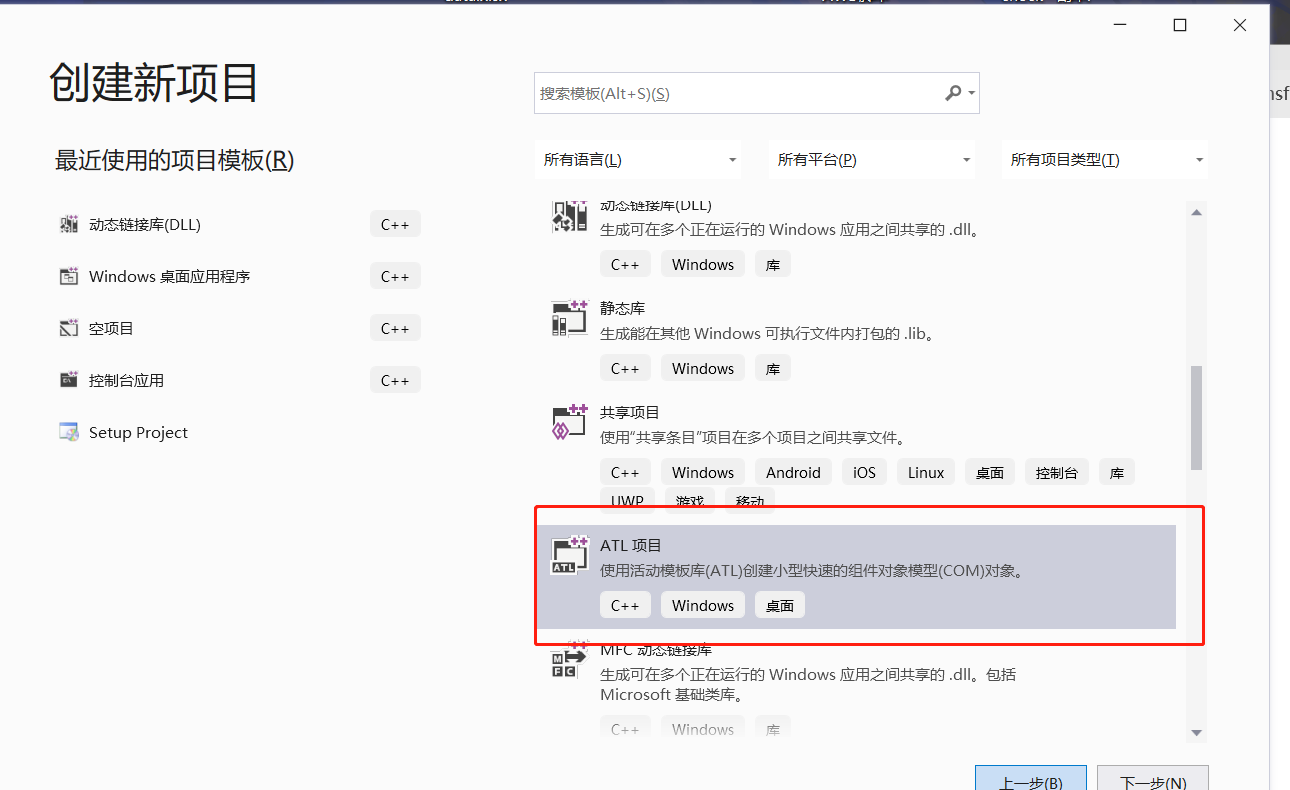This screenshot has height=790, width=1290.
Task: Focus the 搜索模板 search input field
Action: pyautogui.click(x=735, y=93)
